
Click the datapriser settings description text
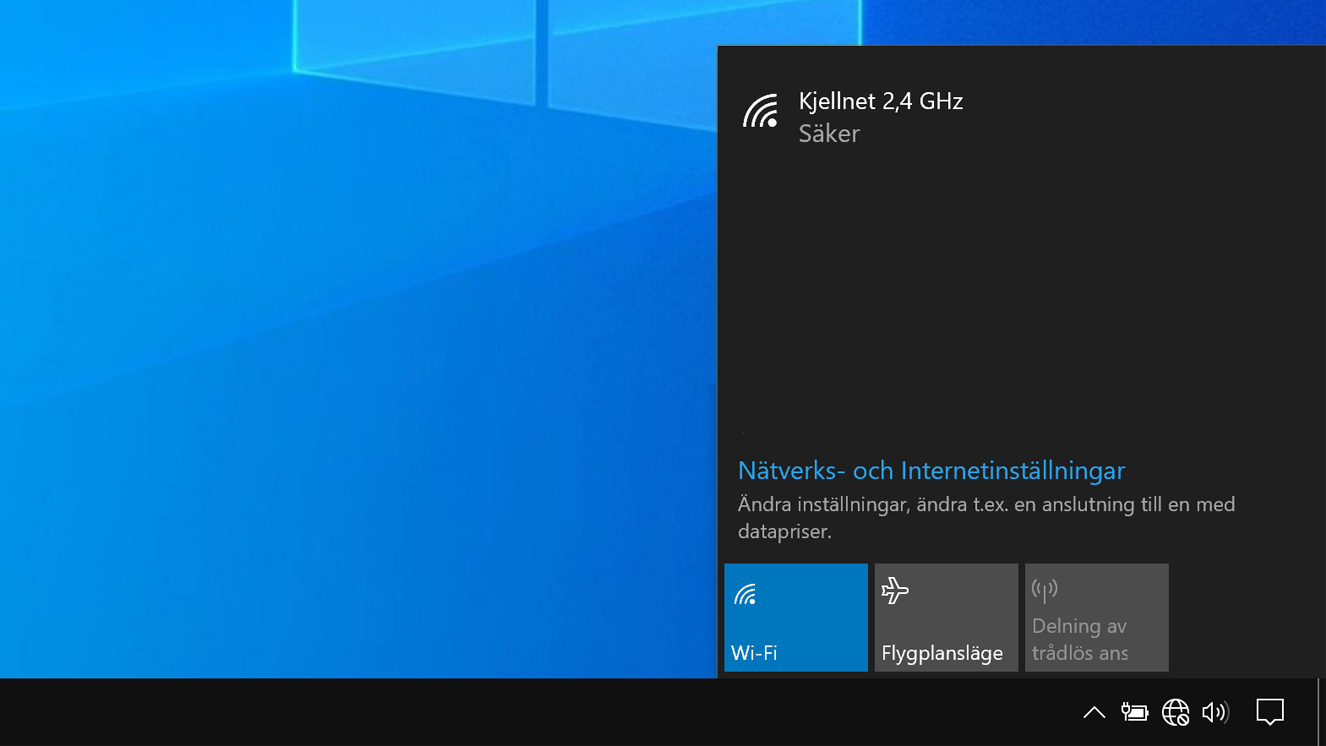point(987,517)
